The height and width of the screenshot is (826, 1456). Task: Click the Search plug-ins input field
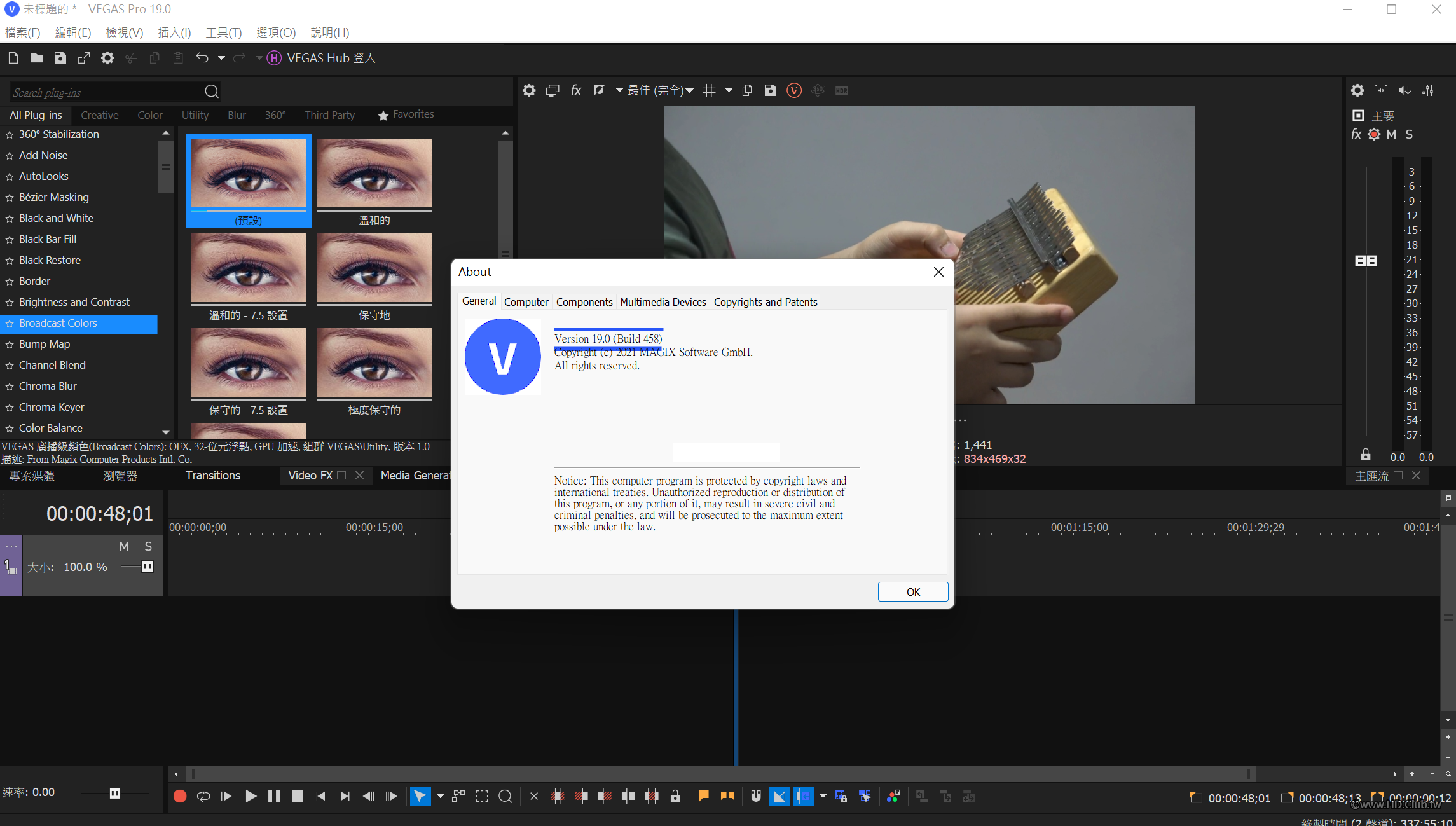coord(106,92)
